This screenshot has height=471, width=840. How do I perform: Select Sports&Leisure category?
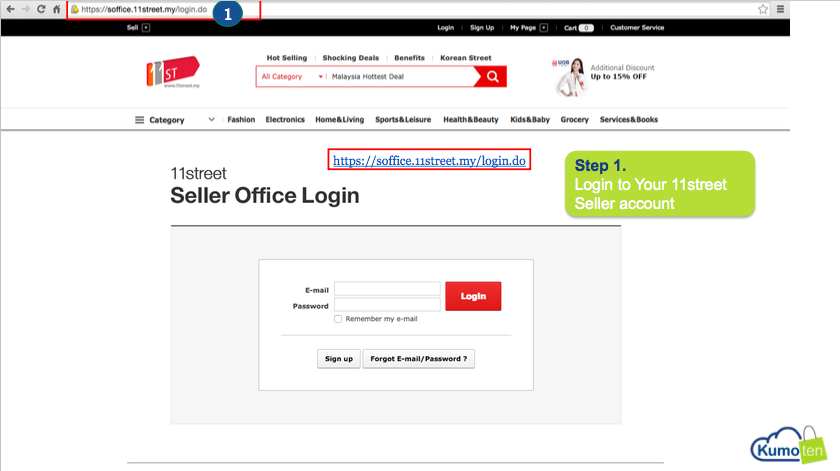pos(403,119)
